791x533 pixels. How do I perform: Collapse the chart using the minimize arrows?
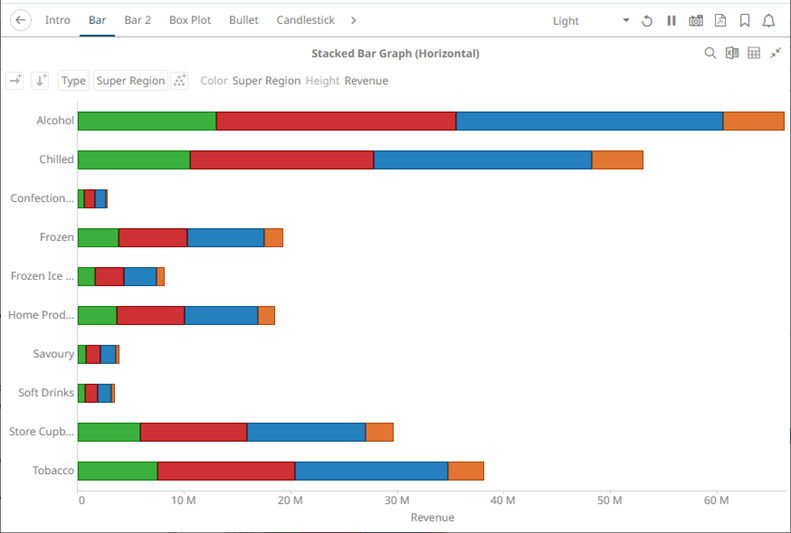(776, 53)
